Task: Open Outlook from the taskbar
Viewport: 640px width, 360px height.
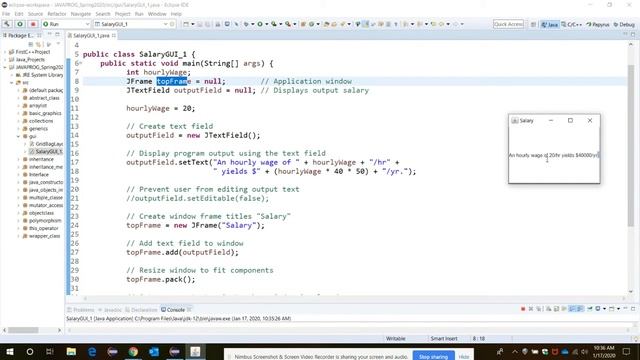Action: pyautogui.click(x=154, y=351)
